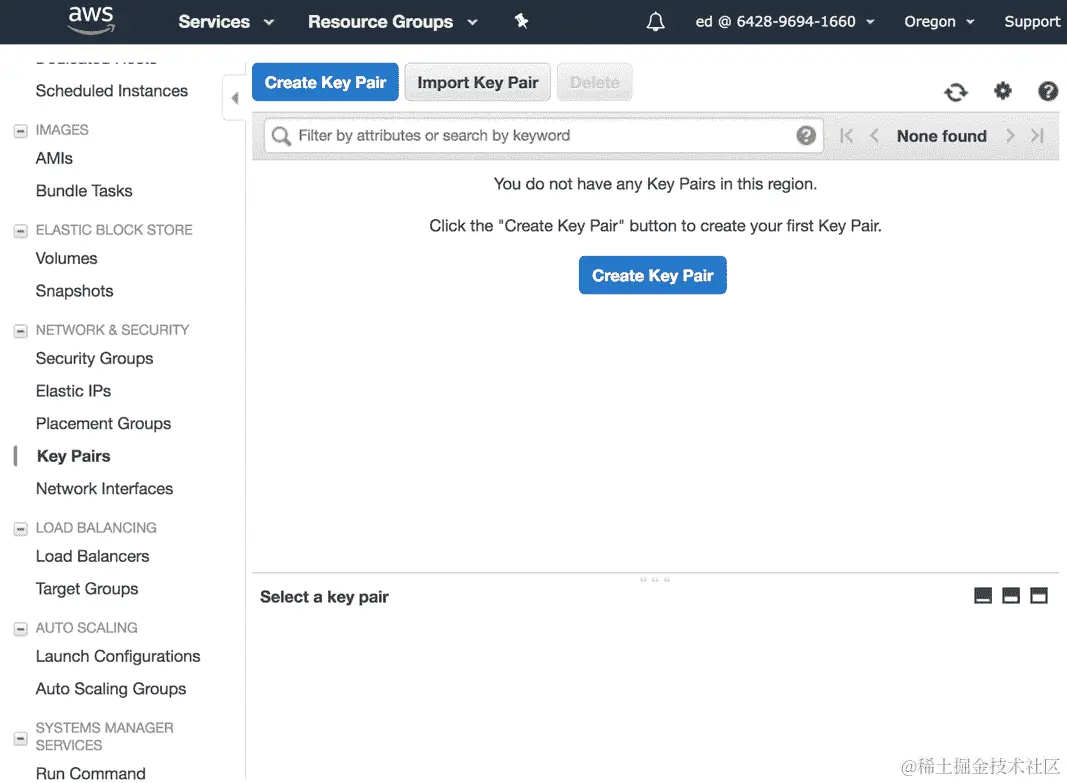Image resolution: width=1067 pixels, height=783 pixels.
Task: Click the 'None found' pagination text
Action: (x=941, y=136)
